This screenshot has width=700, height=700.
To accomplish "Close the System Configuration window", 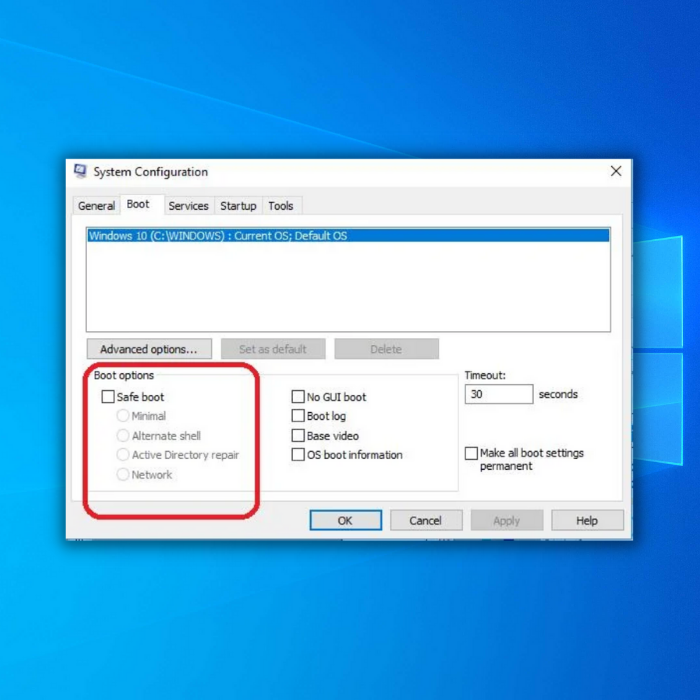I will pyautogui.click(x=616, y=171).
